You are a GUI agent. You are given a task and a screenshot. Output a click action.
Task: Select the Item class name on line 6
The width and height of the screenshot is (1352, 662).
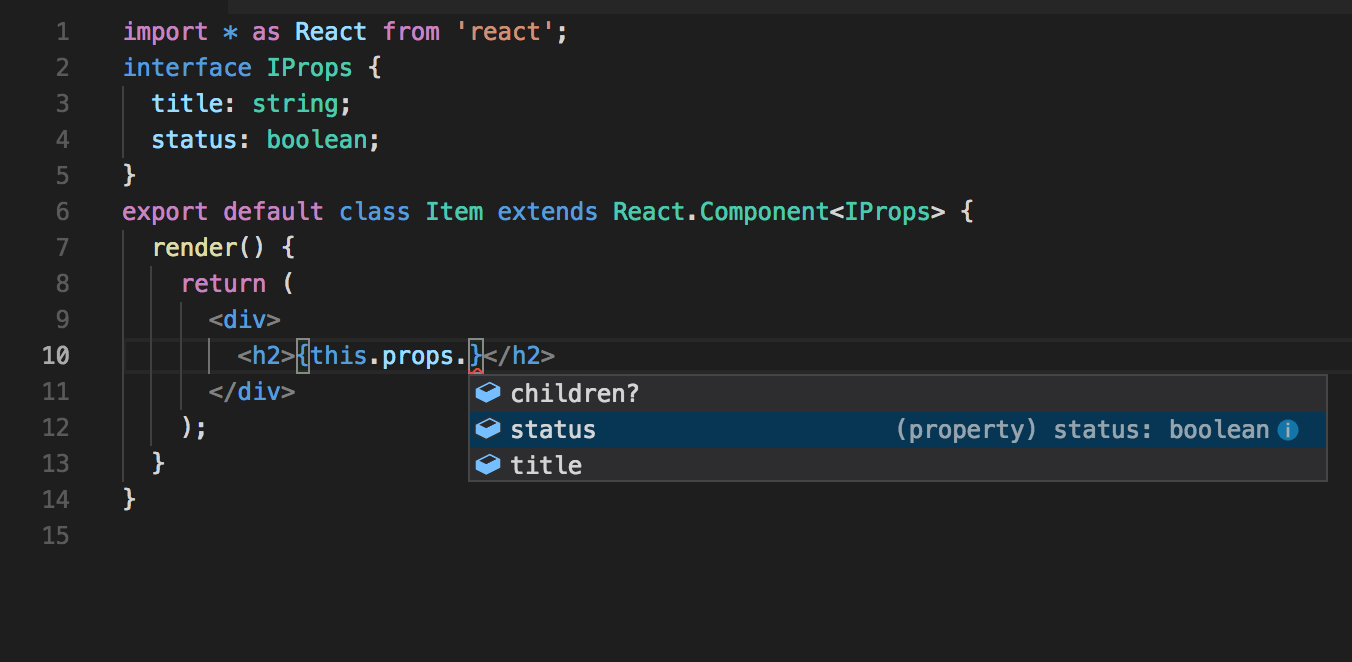click(454, 211)
